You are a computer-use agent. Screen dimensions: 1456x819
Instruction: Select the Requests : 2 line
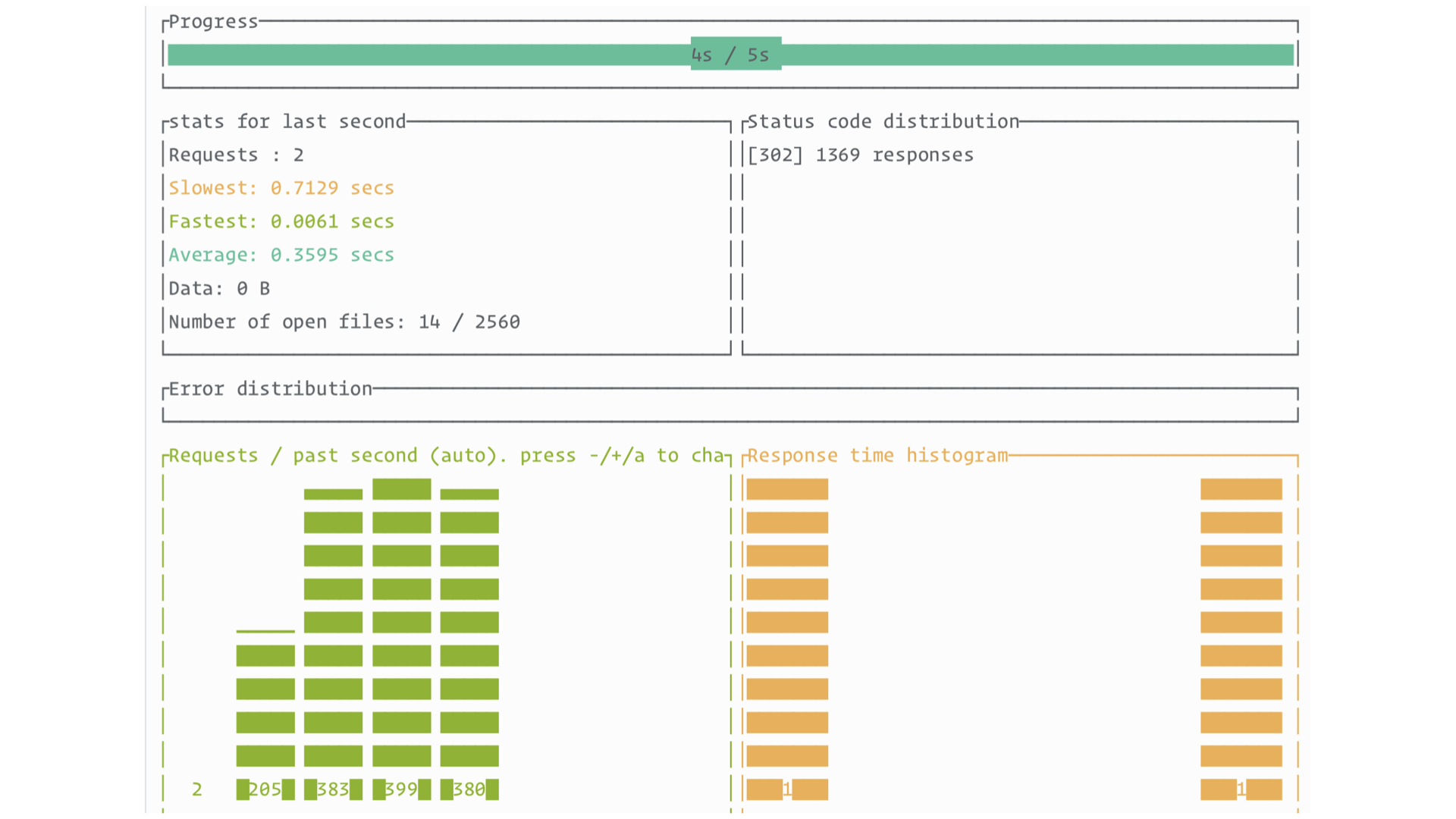tap(236, 155)
